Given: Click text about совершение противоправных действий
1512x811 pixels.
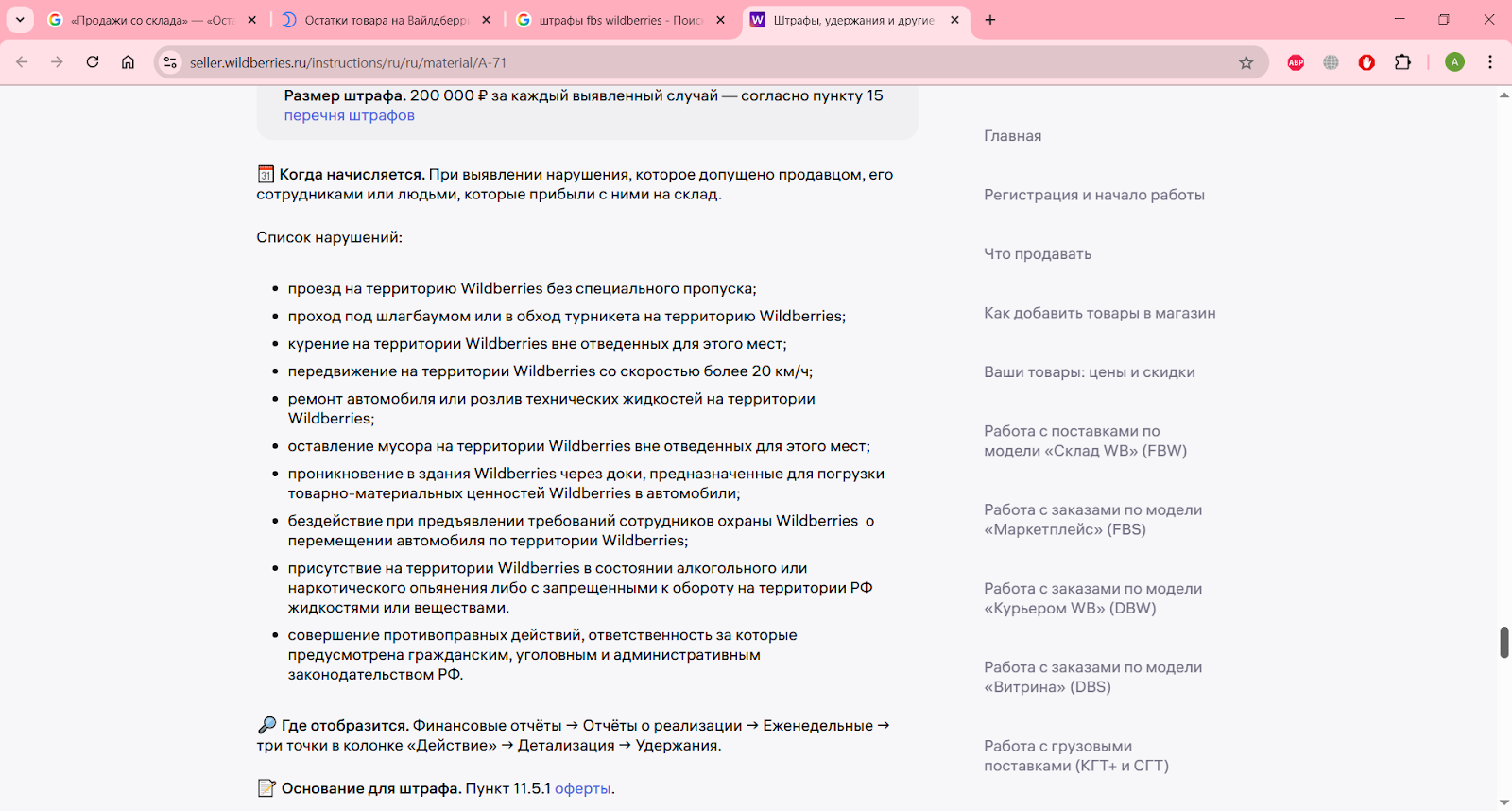Looking at the screenshot, I should tap(542, 655).
